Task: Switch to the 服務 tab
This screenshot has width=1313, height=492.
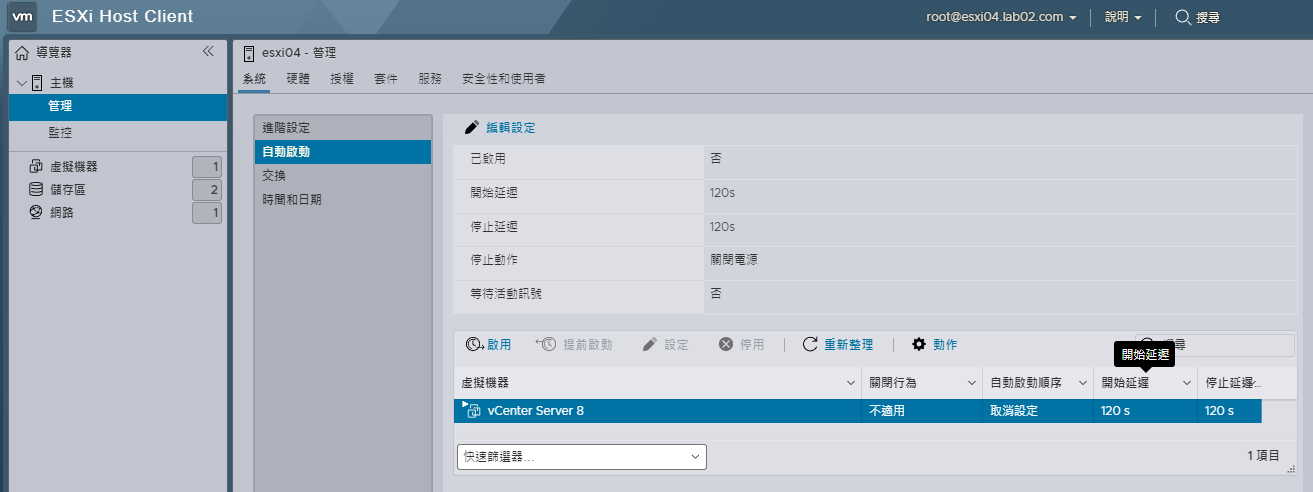Action: 430,78
